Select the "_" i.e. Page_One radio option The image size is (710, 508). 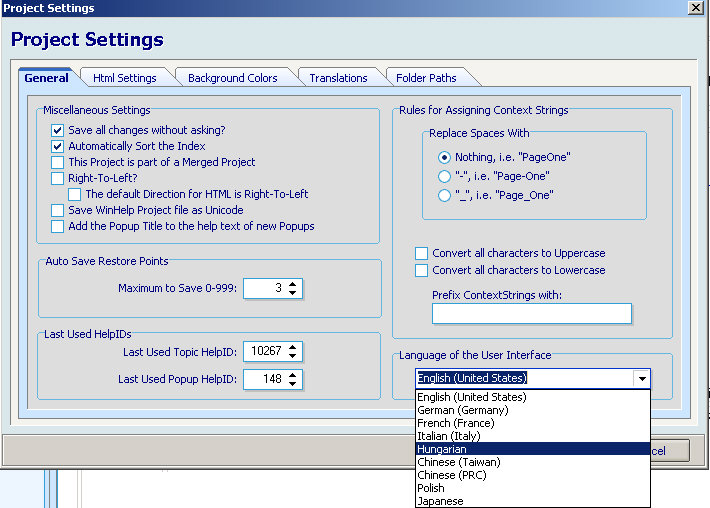point(445,196)
